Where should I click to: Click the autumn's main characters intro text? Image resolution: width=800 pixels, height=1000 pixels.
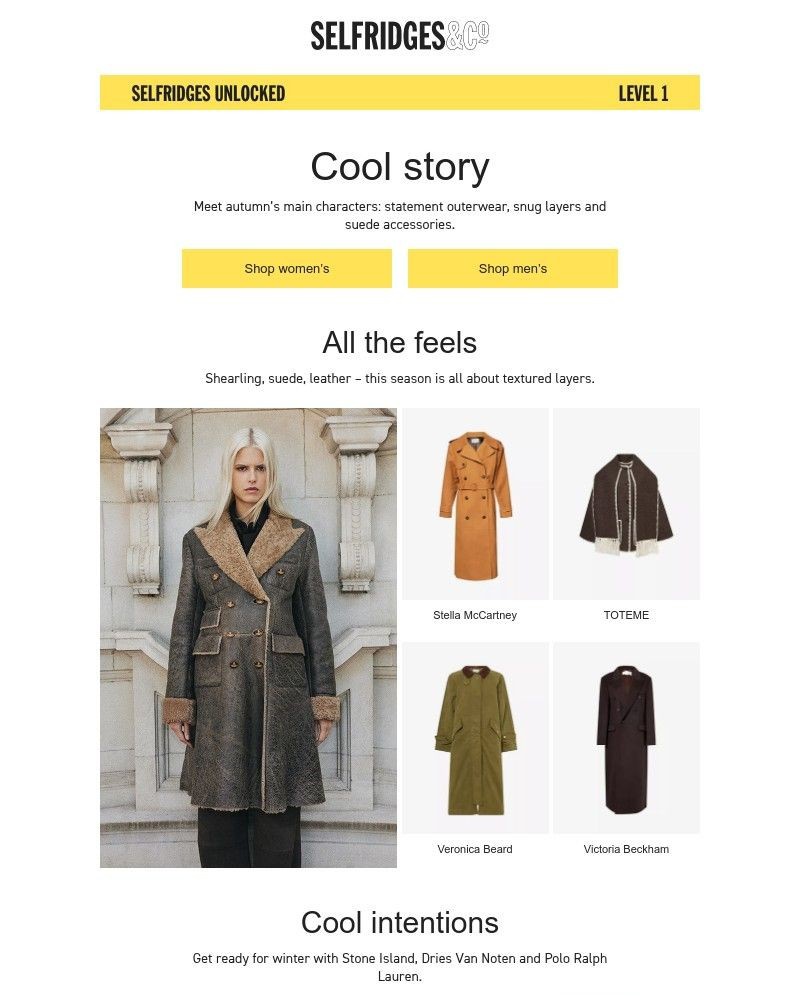[x=400, y=215]
